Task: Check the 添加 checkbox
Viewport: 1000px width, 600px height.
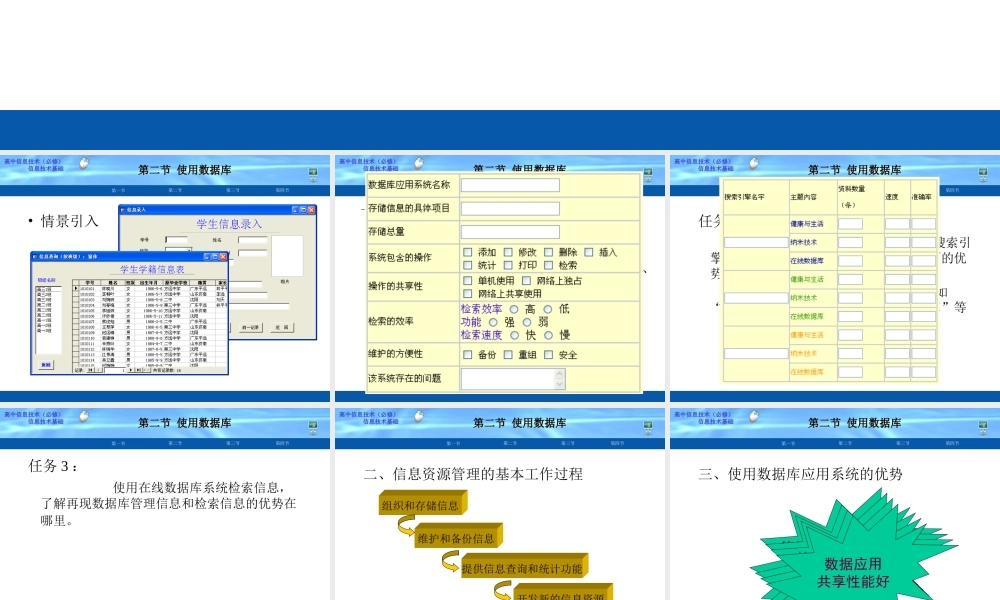Action: click(467, 252)
